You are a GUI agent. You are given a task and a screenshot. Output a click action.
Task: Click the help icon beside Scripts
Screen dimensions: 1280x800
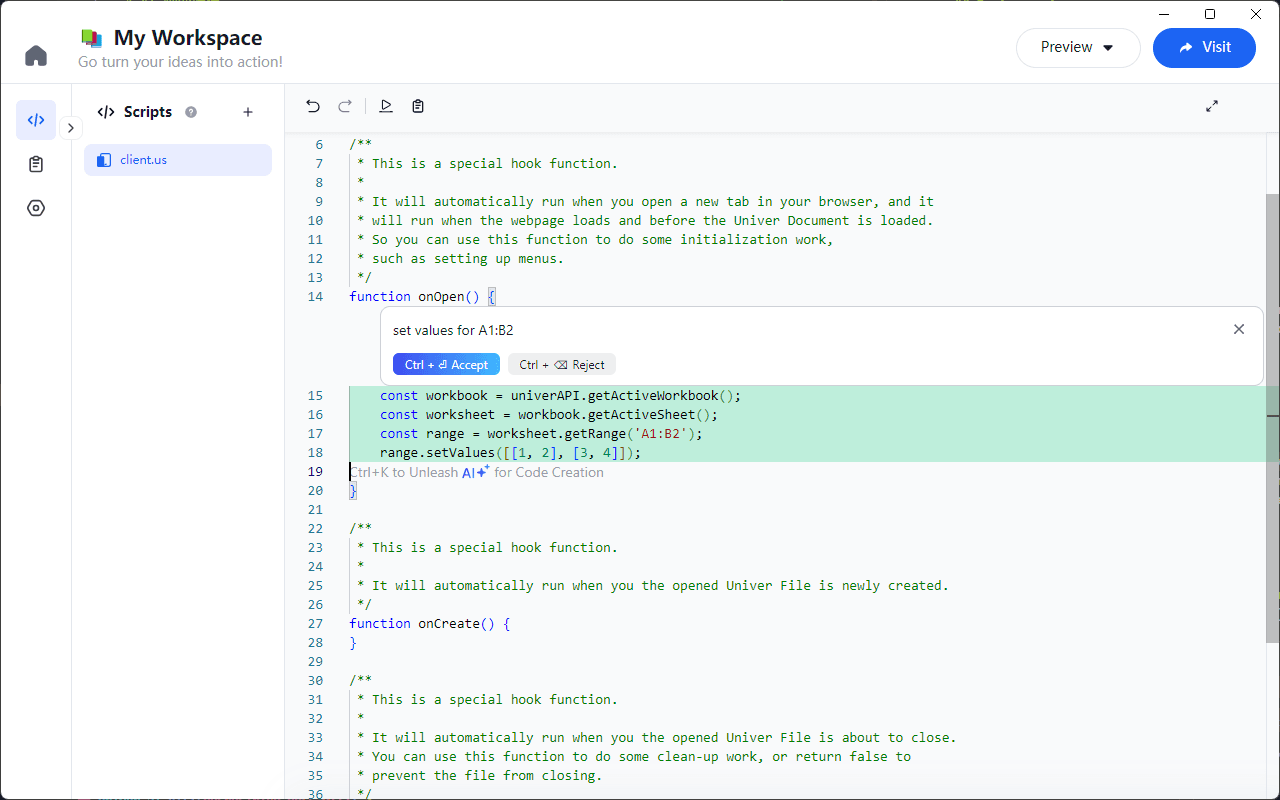coord(191,112)
